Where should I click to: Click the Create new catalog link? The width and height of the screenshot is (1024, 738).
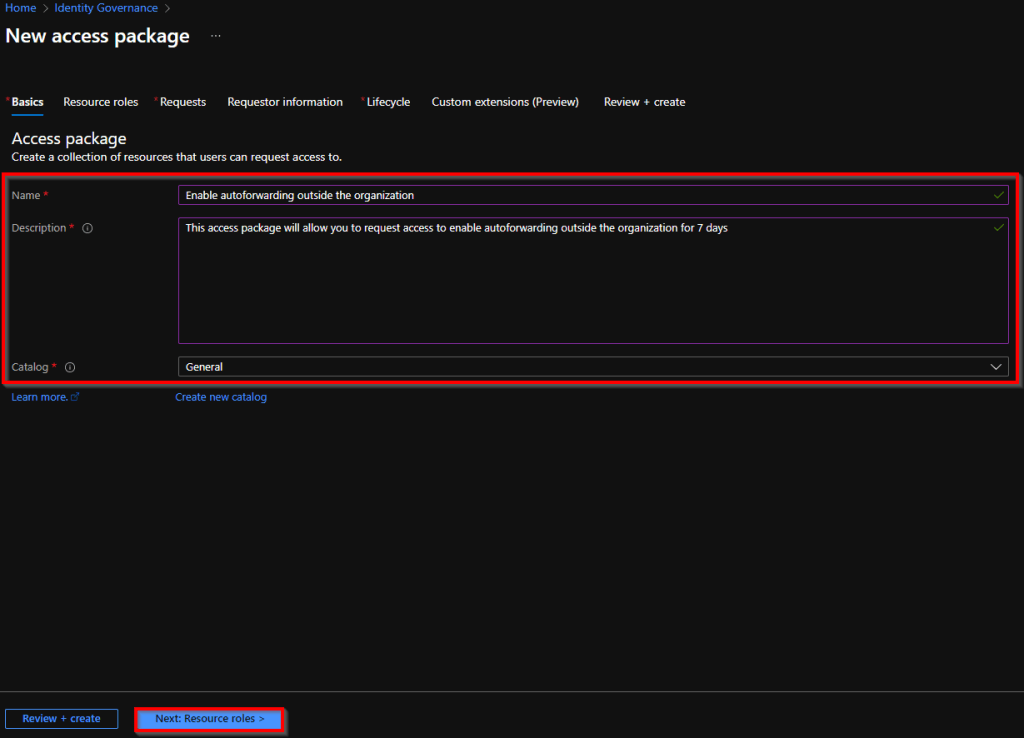tap(221, 397)
